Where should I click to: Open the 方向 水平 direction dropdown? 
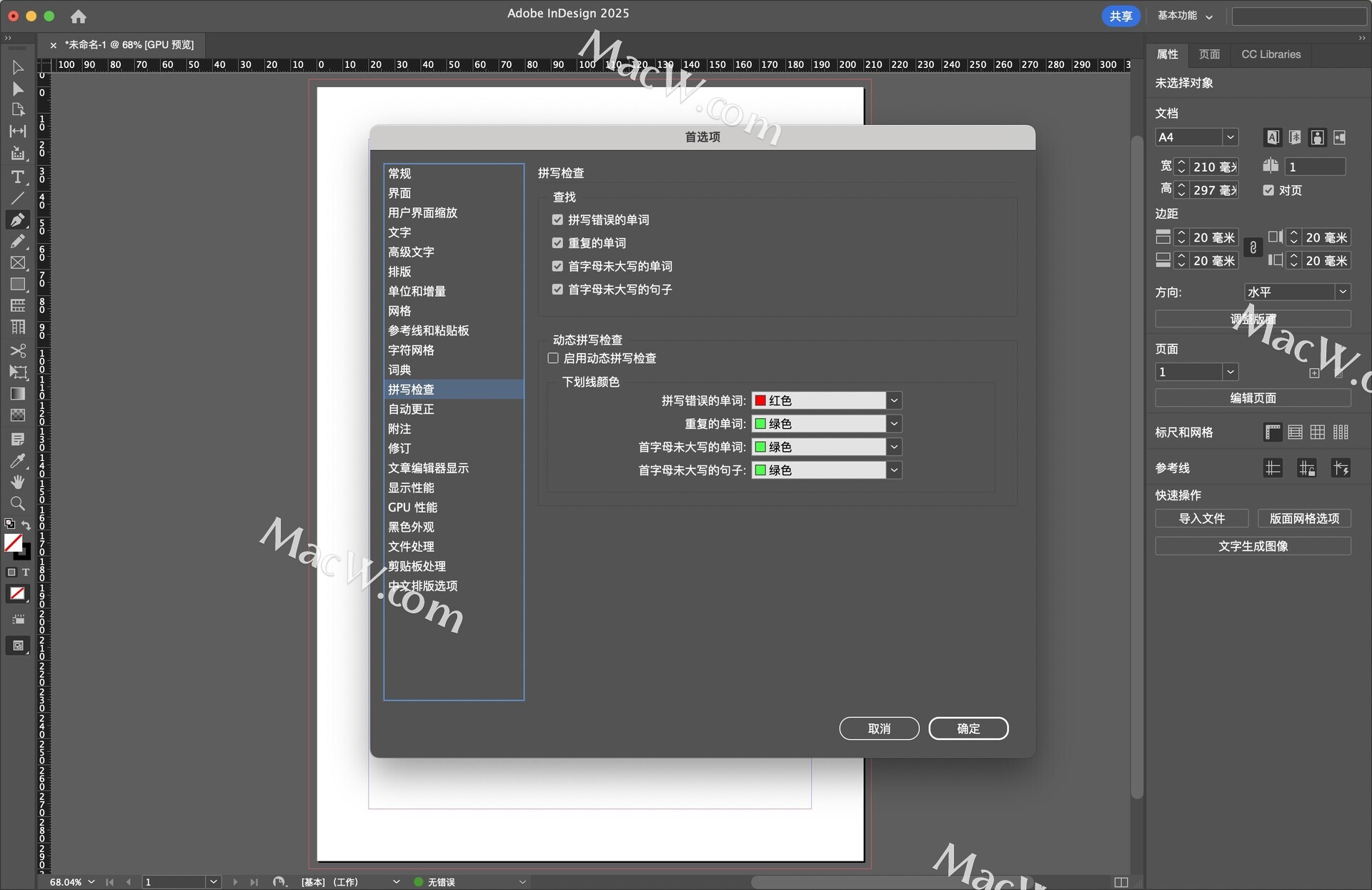(x=1342, y=292)
